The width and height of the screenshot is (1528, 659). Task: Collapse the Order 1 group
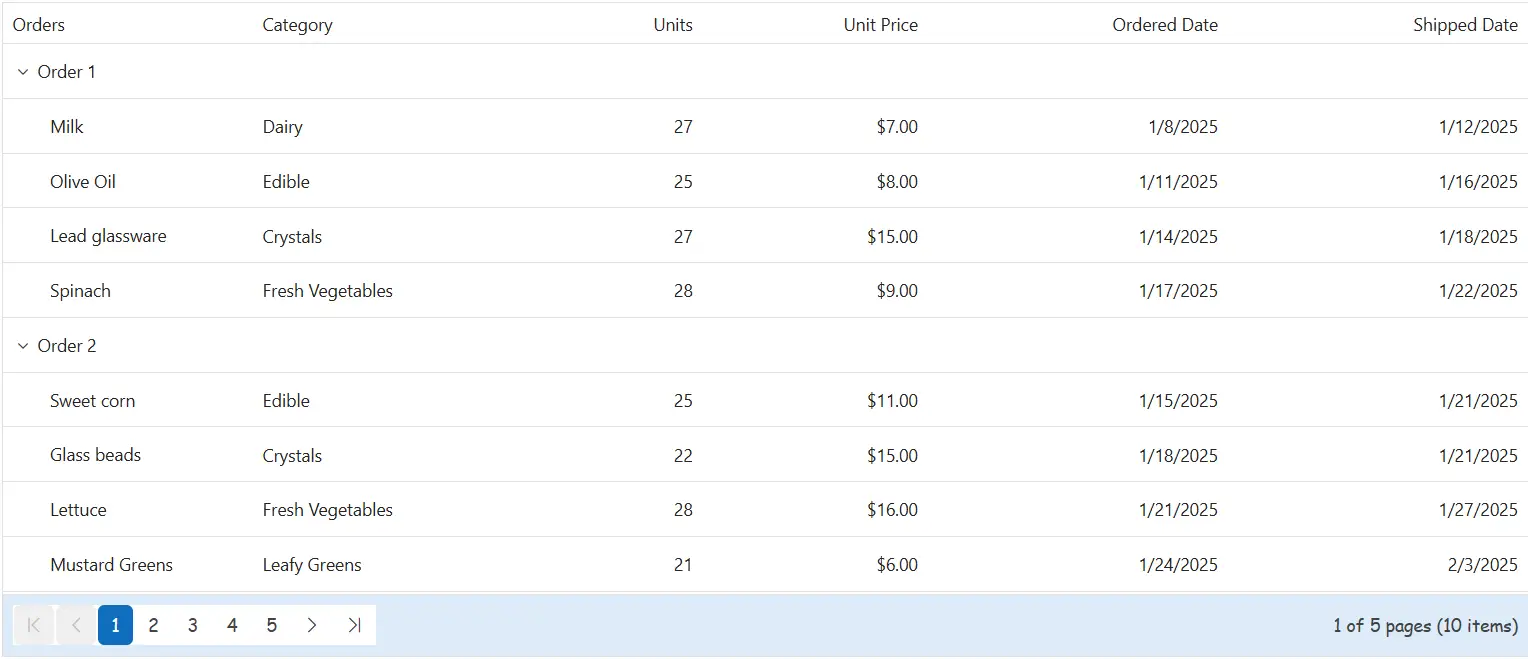coord(23,72)
